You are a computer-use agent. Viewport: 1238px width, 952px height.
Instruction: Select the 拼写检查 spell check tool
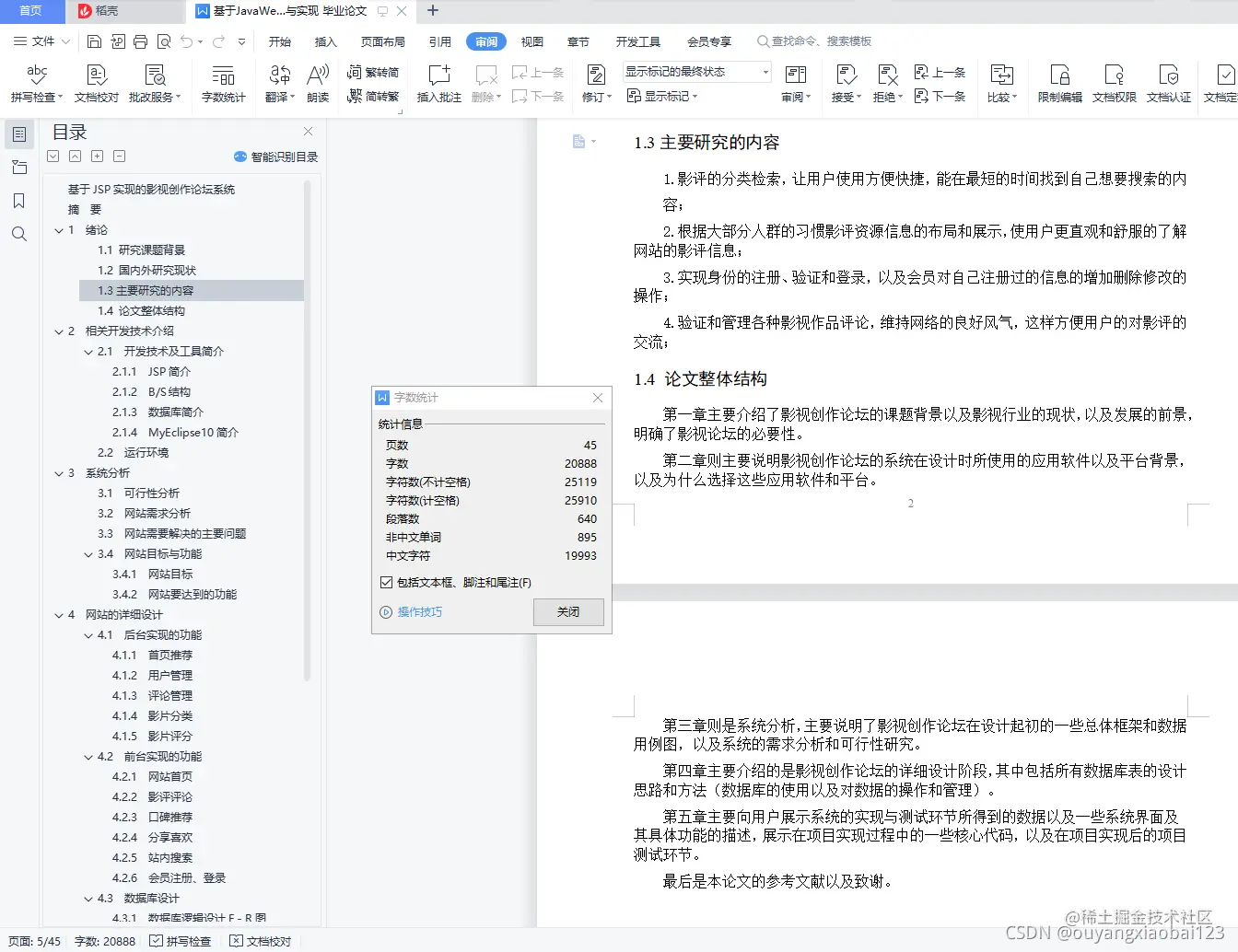(36, 81)
